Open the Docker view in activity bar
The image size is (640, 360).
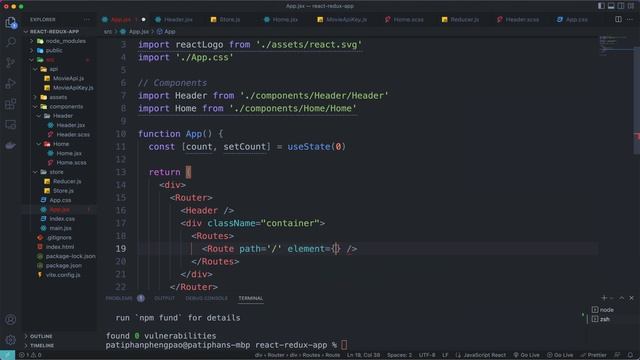(11, 145)
